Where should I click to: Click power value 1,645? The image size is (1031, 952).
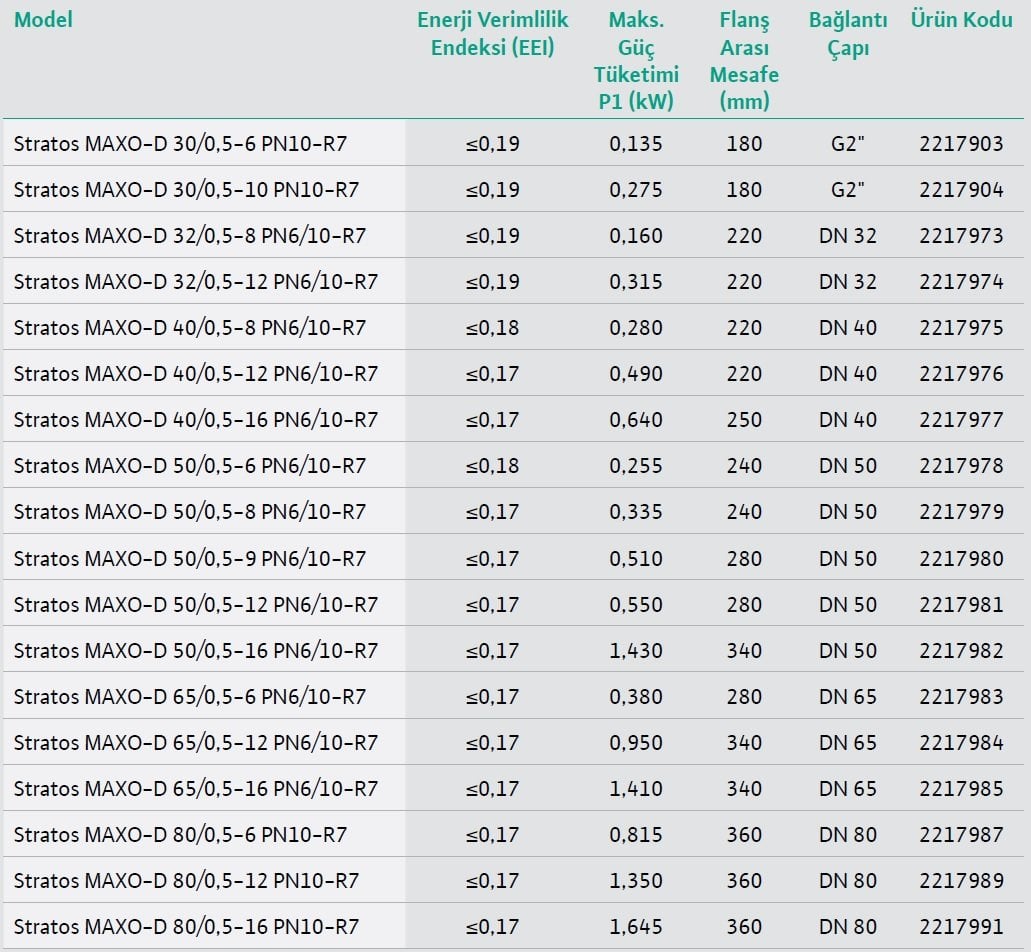636,926
